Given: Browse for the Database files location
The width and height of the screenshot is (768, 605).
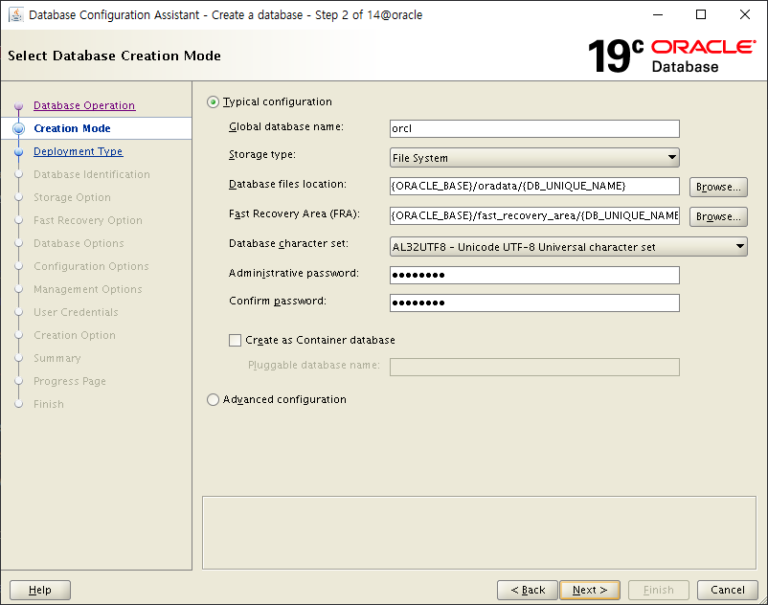Looking at the screenshot, I should click(718, 187).
